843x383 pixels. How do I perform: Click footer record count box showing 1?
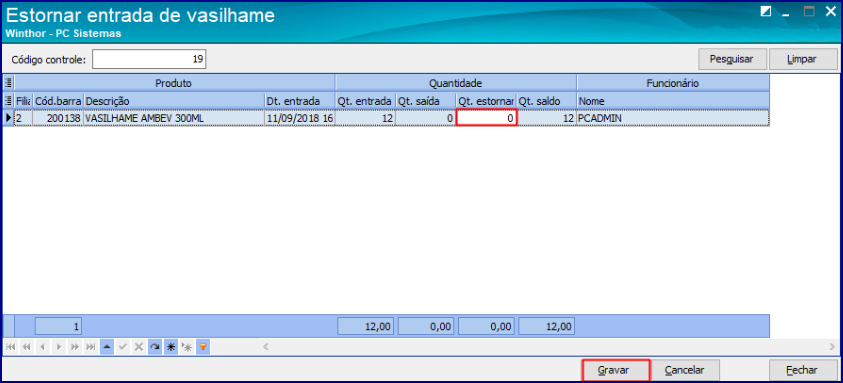(x=59, y=326)
